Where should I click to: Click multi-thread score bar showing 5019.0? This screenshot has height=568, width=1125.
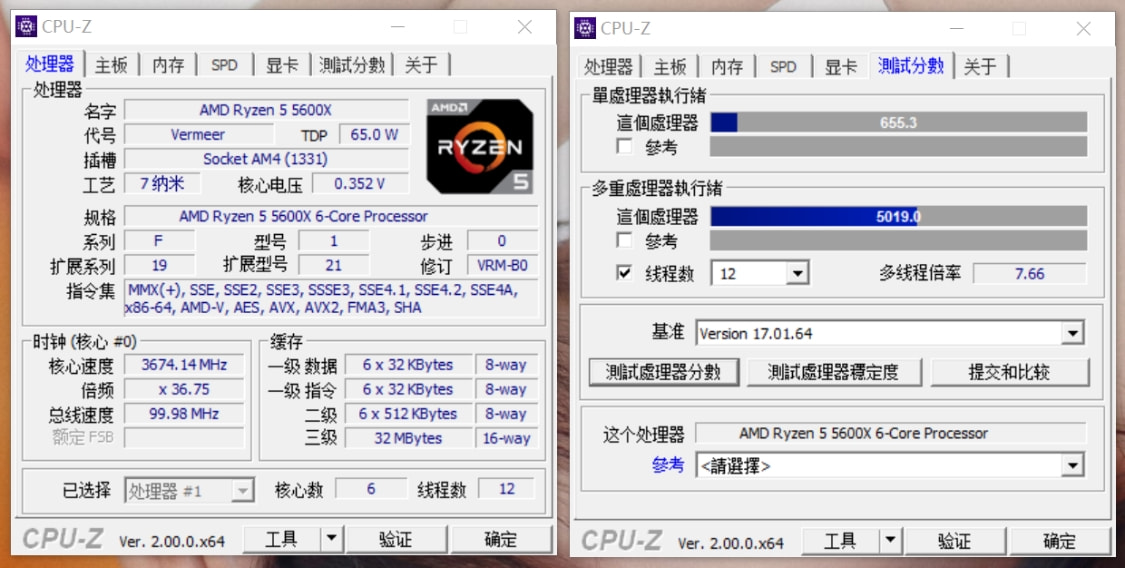[898, 216]
